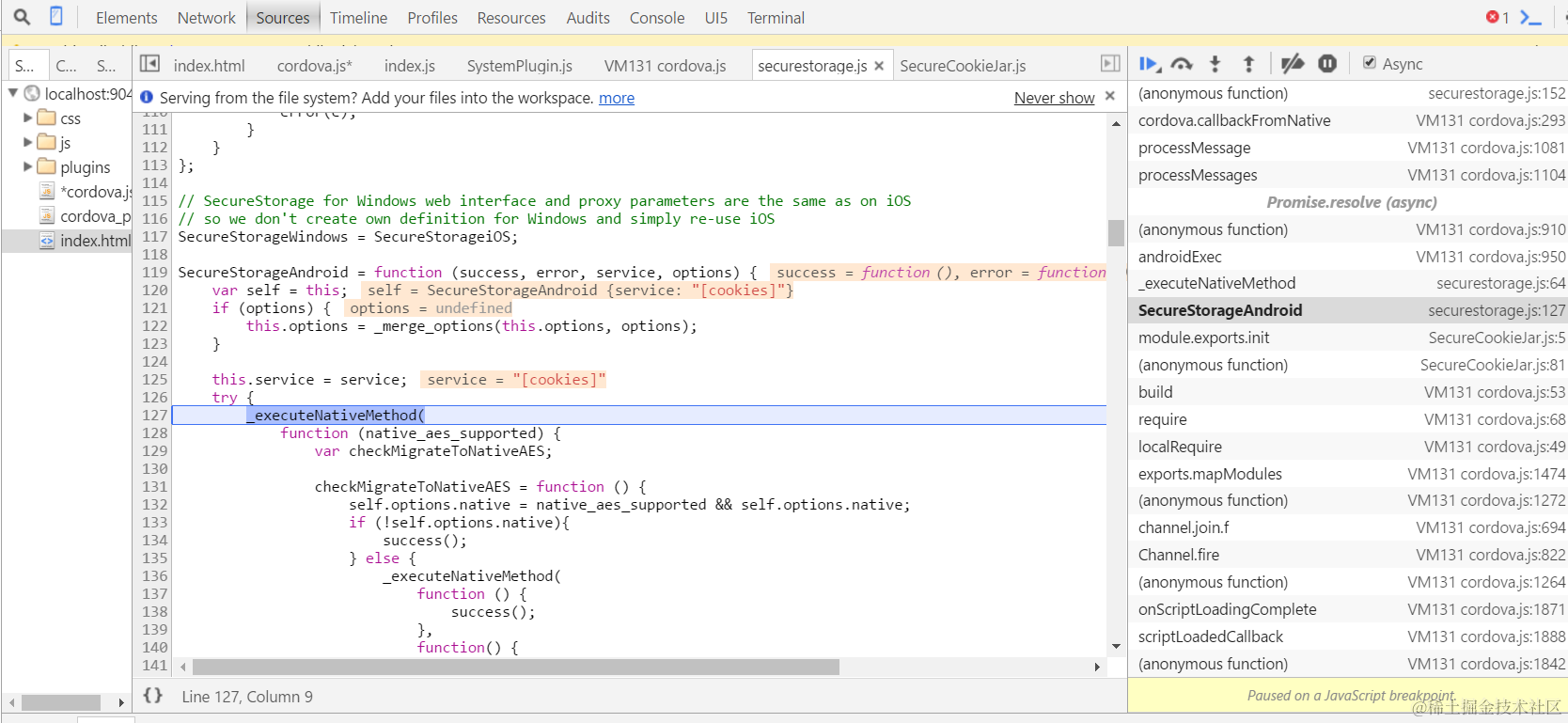Select exports.mapModules stack frame

[1348, 474]
